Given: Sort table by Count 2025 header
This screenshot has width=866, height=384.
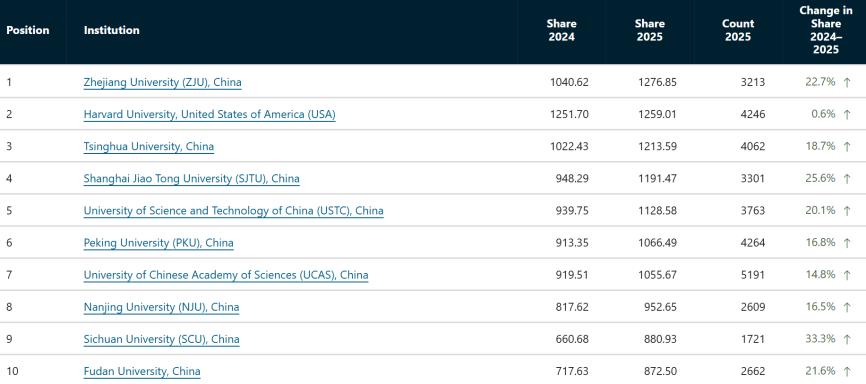Looking at the screenshot, I should 738,30.
